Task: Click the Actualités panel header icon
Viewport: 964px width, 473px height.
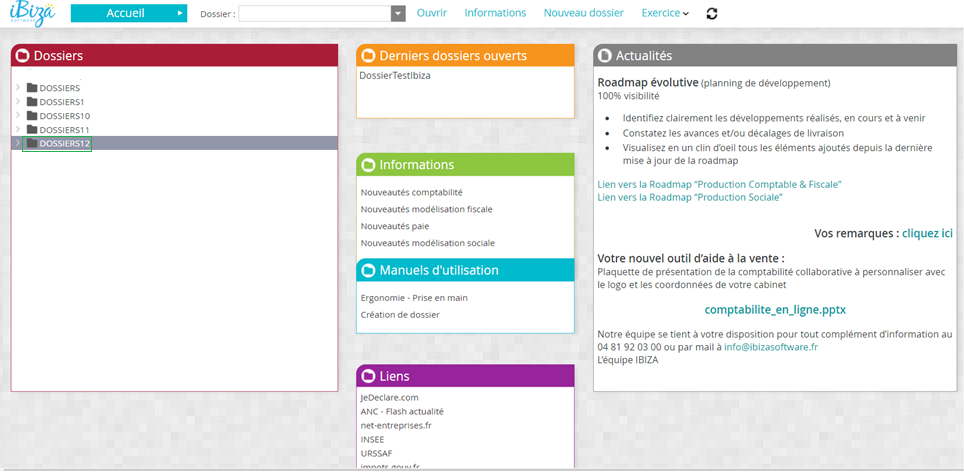Action: (605, 56)
